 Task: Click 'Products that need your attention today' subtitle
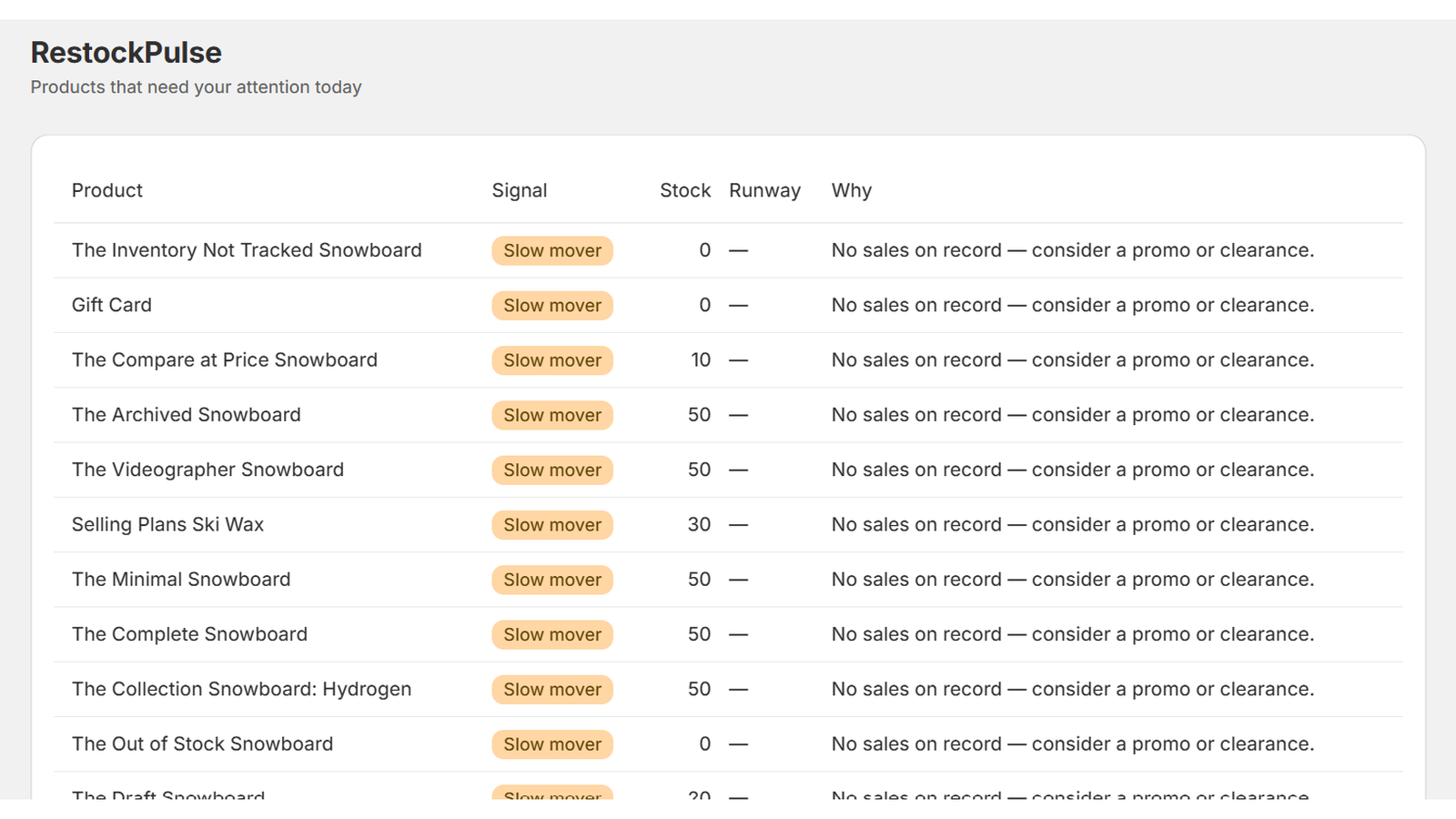point(196,87)
